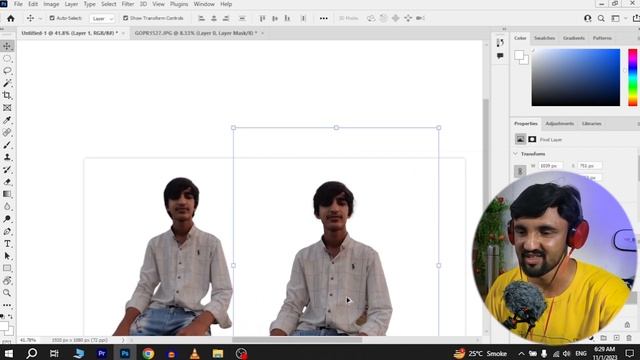Align horizontal centers in options bar
This screenshot has height=360, width=640.
tap(214, 18)
